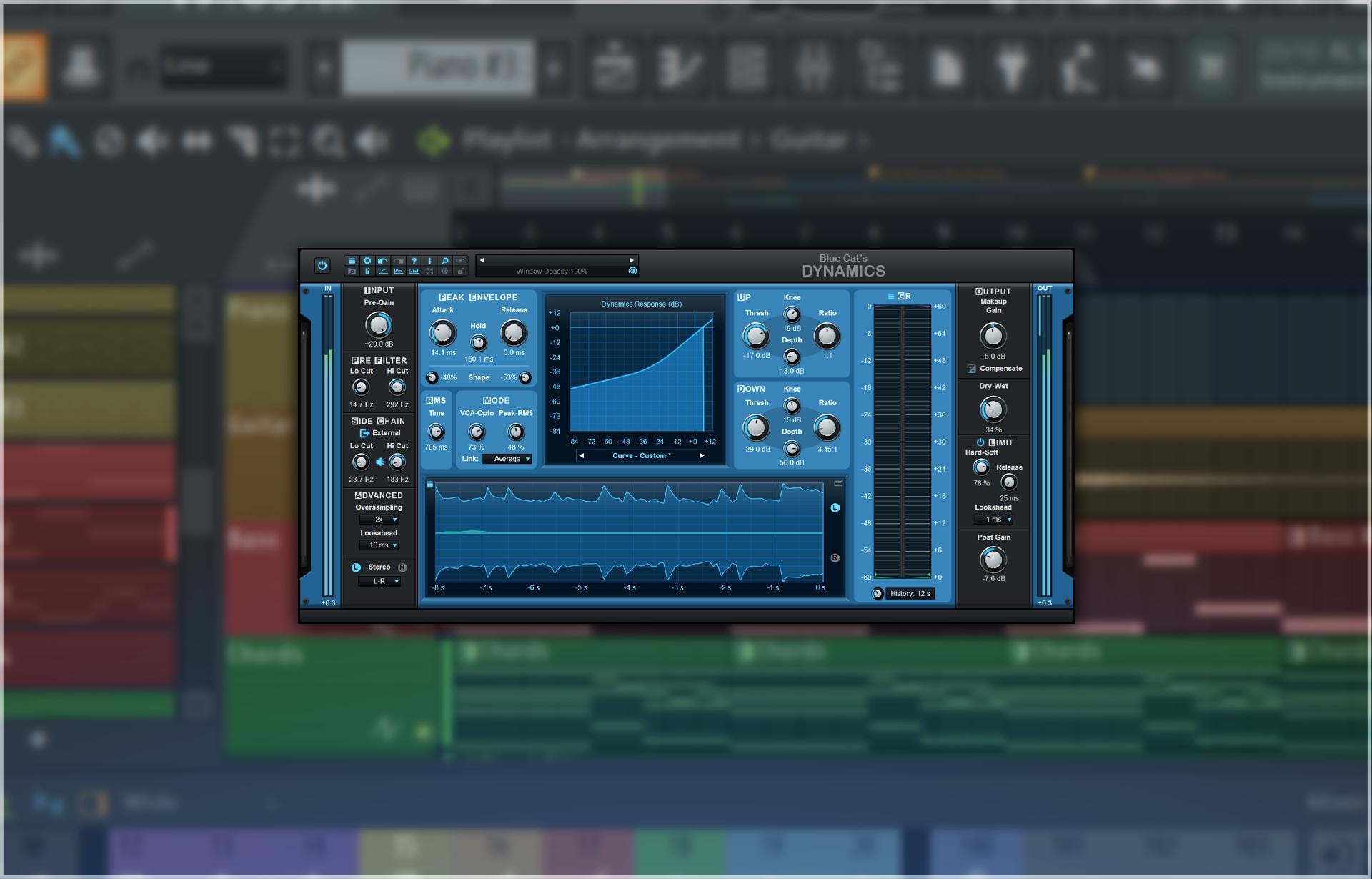Viewport: 1372px width, 879px height.
Task: Open the Link Average dropdown
Action: coord(507,459)
